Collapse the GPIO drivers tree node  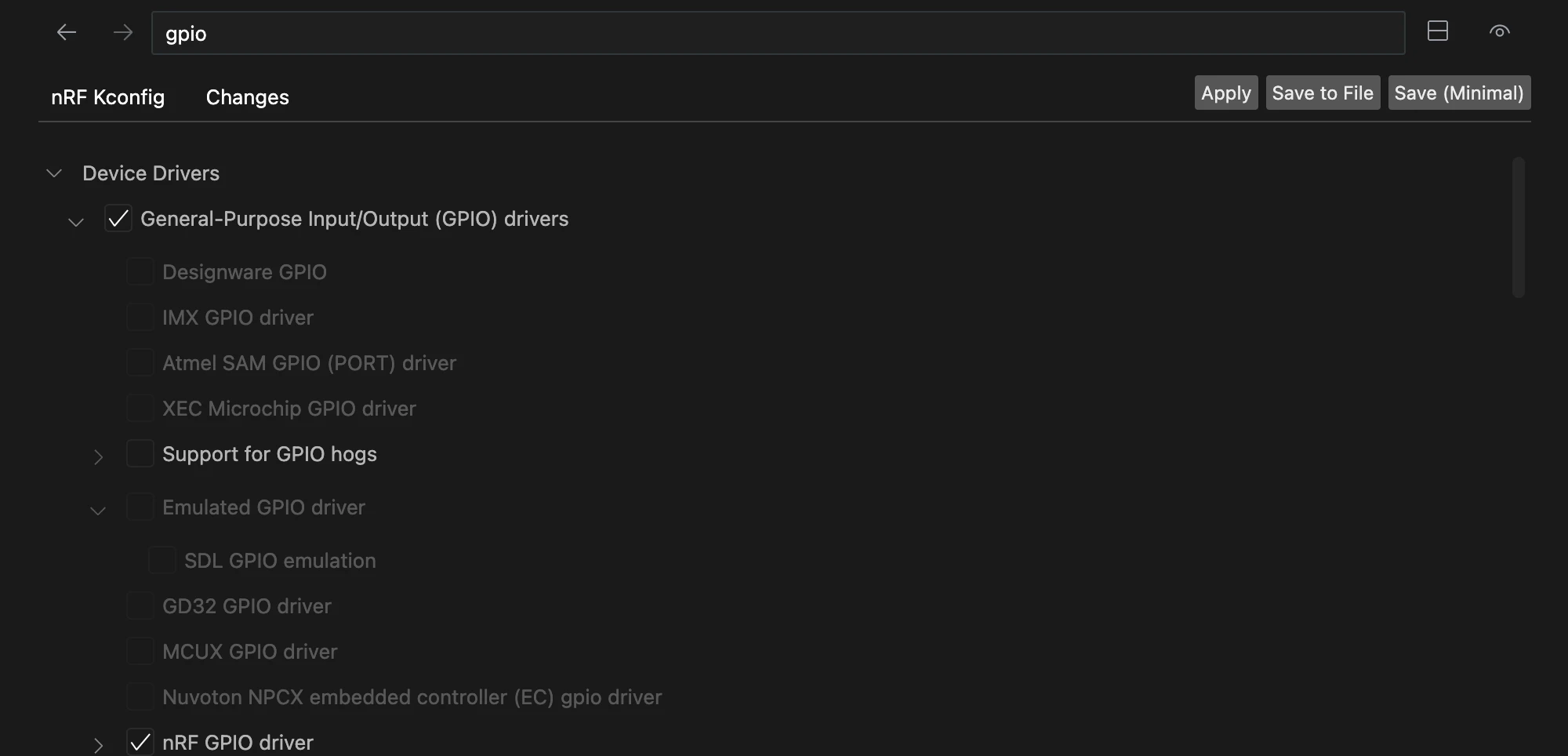76,222
